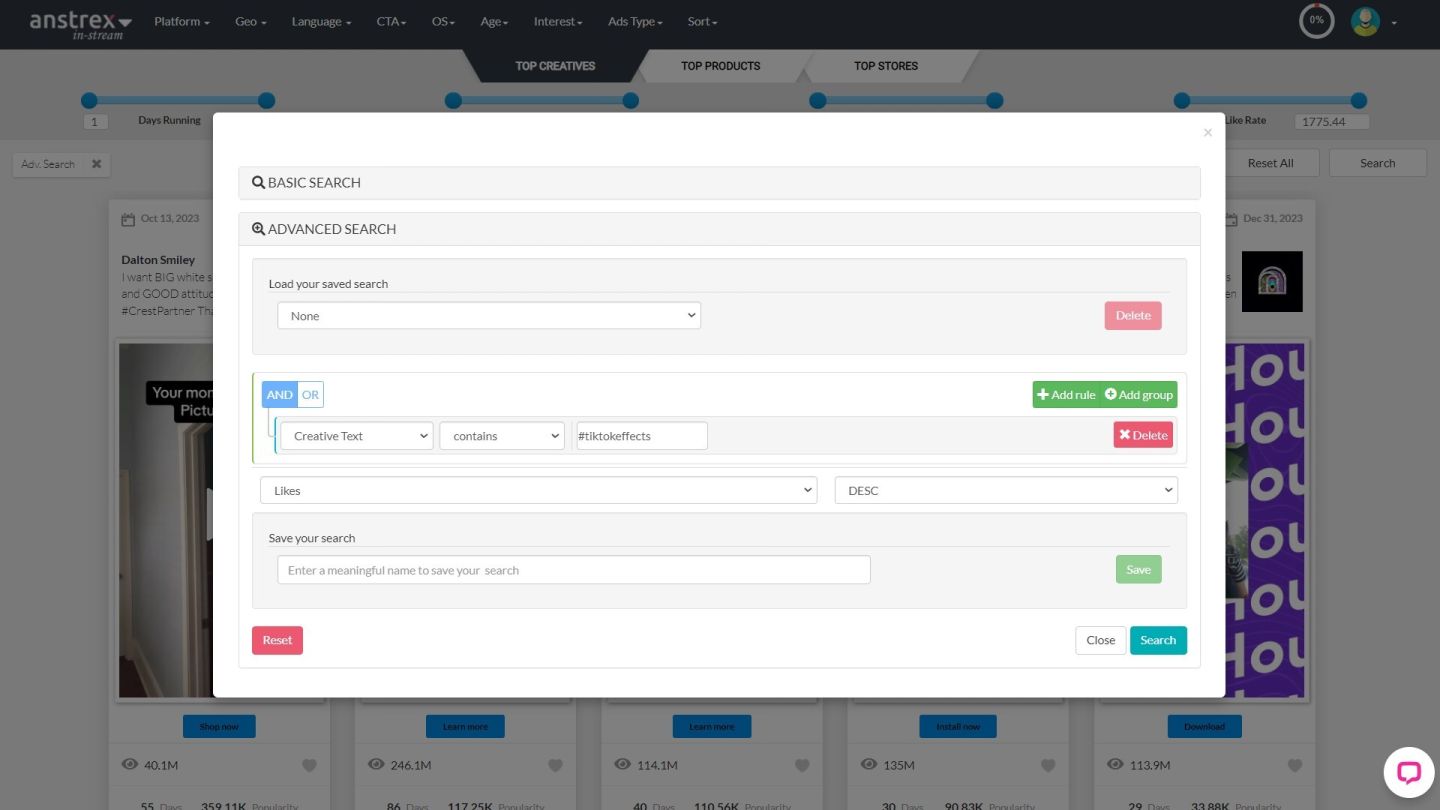Click the left Days Running slider handle
Image resolution: width=1440 pixels, height=810 pixels.
pos(89,100)
